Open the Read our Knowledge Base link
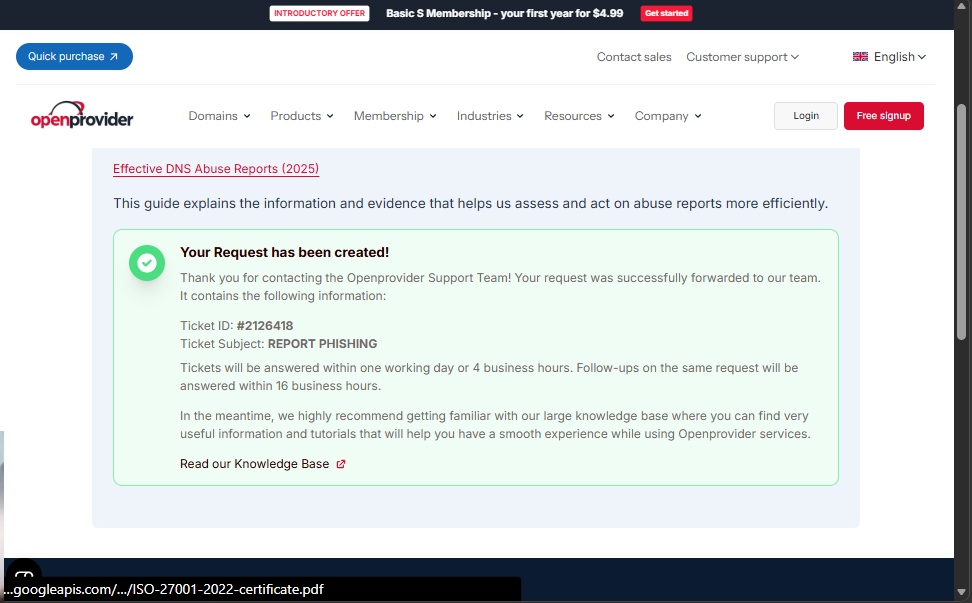Image resolution: width=972 pixels, height=603 pixels. click(262, 464)
